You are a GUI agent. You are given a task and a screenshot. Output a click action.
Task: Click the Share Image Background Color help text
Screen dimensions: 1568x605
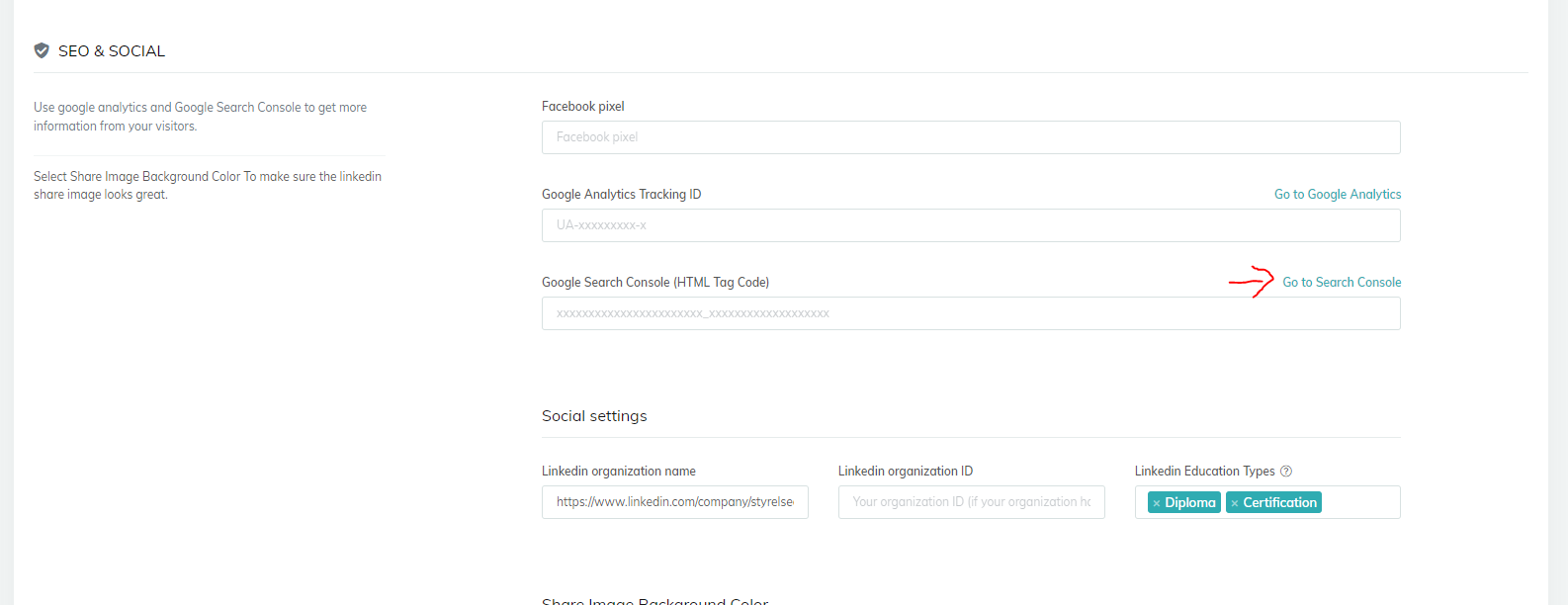pos(207,186)
